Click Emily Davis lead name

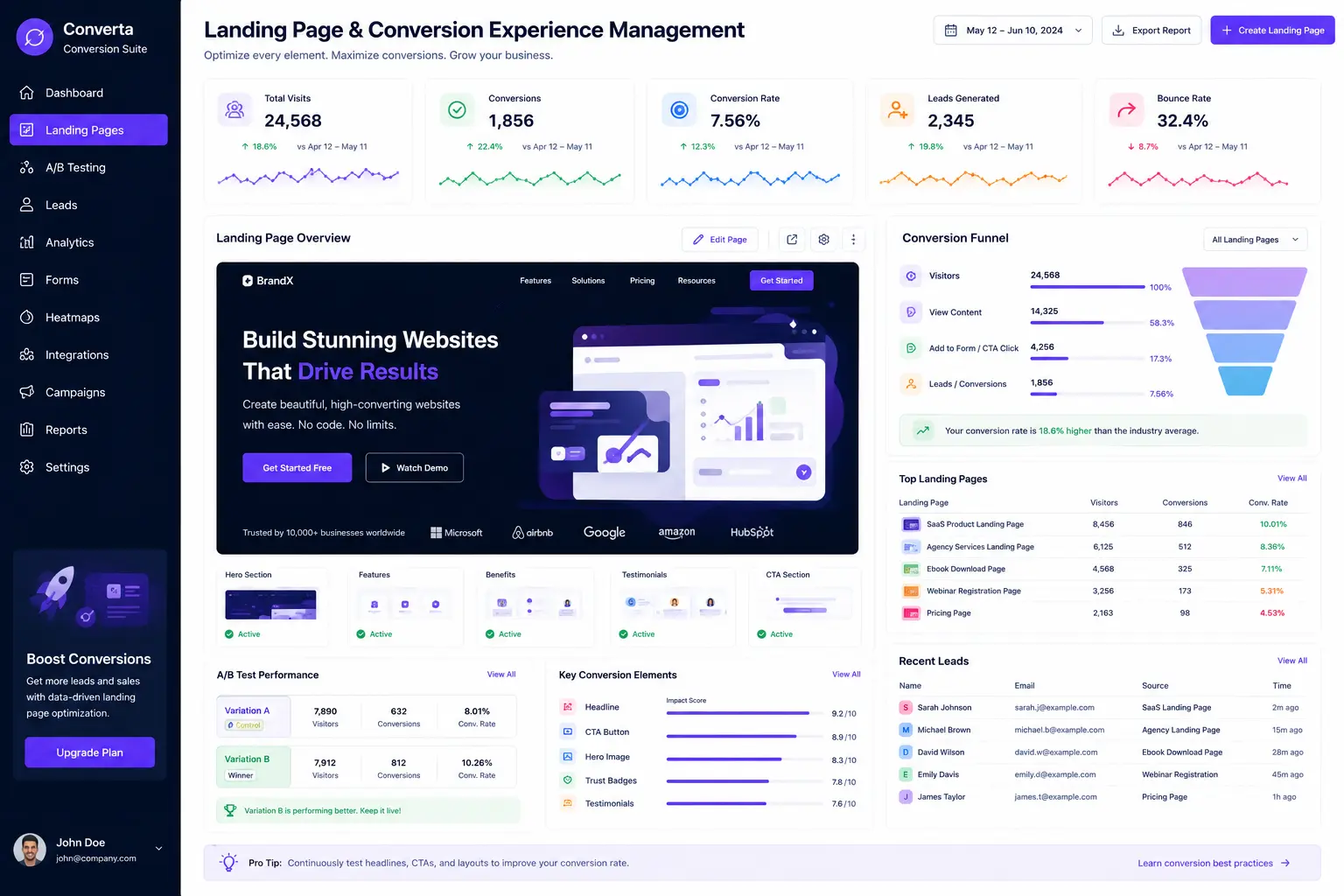(938, 774)
